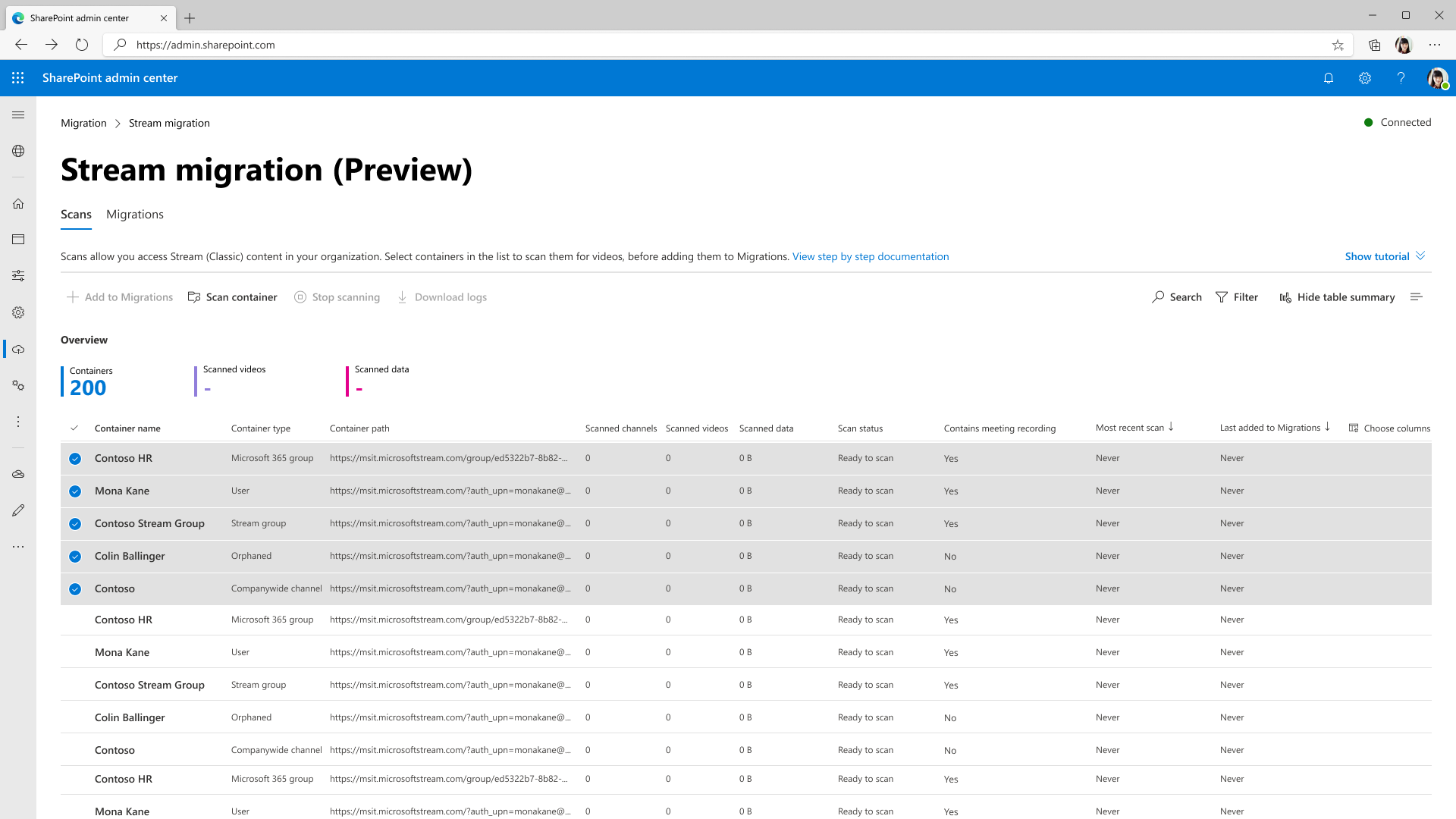Click View step by step documentation link
Image resolution: width=1456 pixels, height=819 pixels.
870,256
